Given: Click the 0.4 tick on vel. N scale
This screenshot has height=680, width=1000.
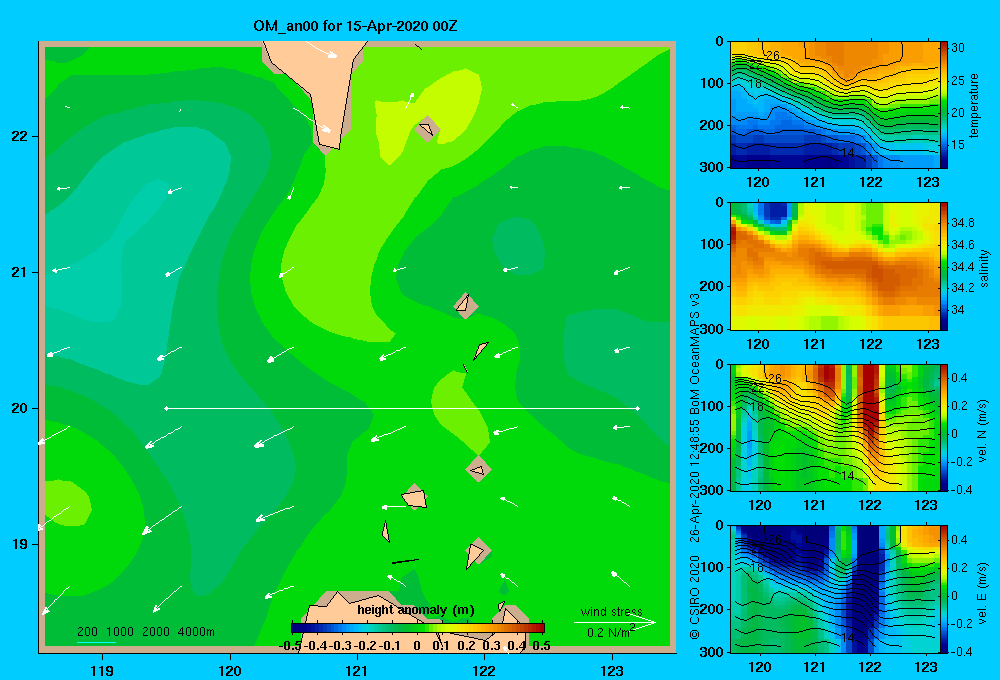Looking at the screenshot, I should (x=959, y=378).
